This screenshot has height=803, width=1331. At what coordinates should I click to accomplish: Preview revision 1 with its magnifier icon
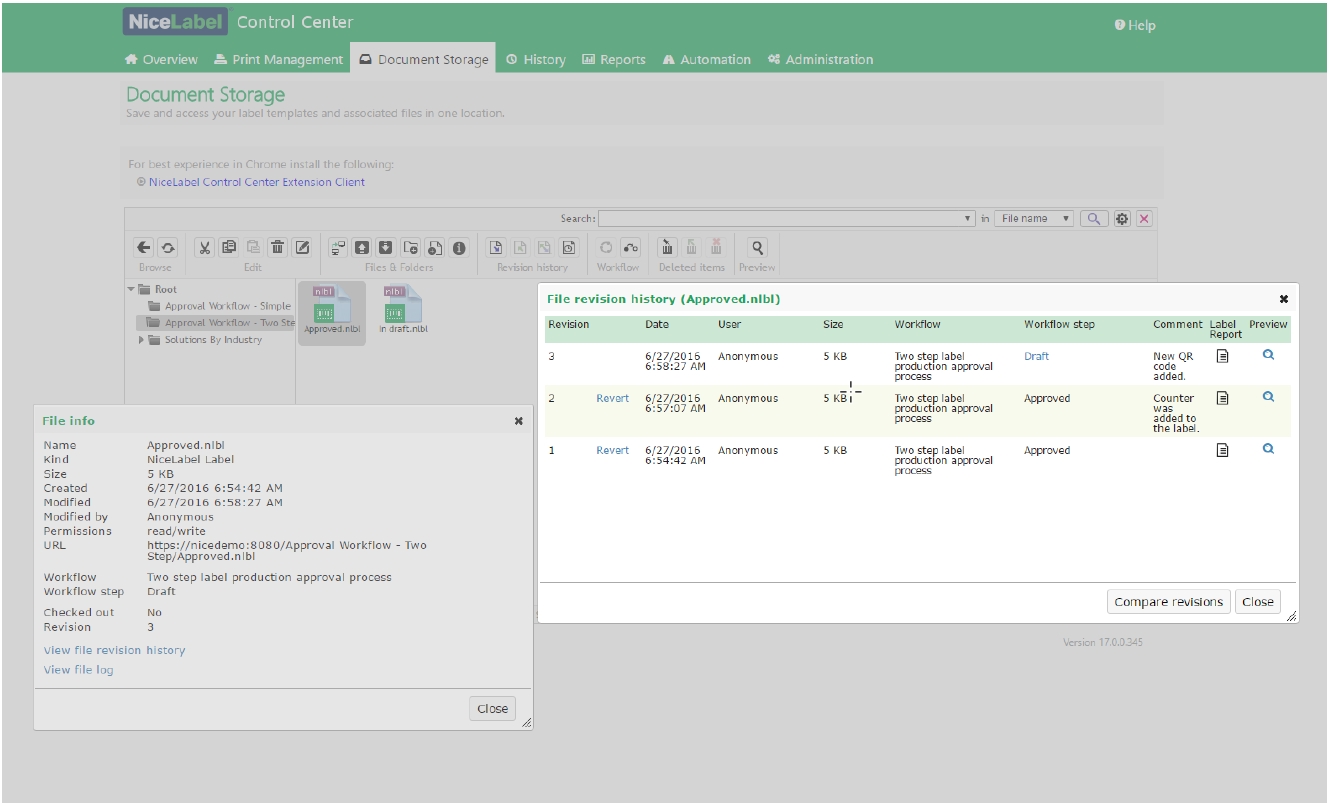[1269, 449]
